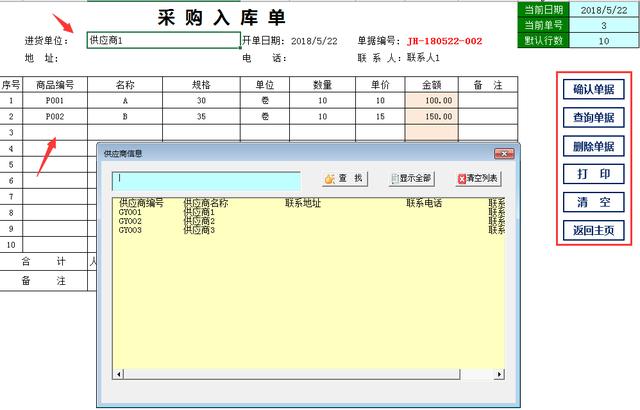The width and height of the screenshot is (640, 410).
Task: Click the list's left scroll arrow
Action: coord(119,374)
